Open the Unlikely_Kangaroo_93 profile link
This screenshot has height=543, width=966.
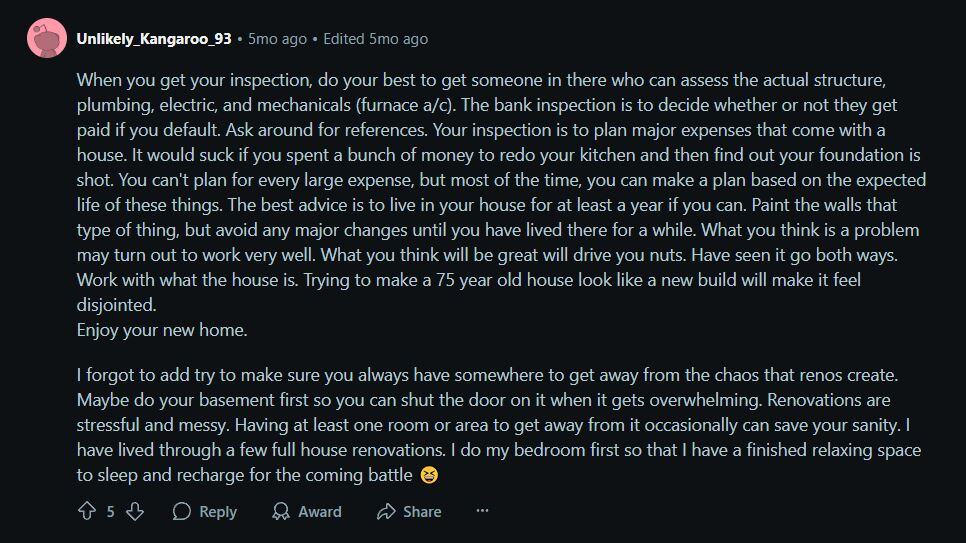154,39
